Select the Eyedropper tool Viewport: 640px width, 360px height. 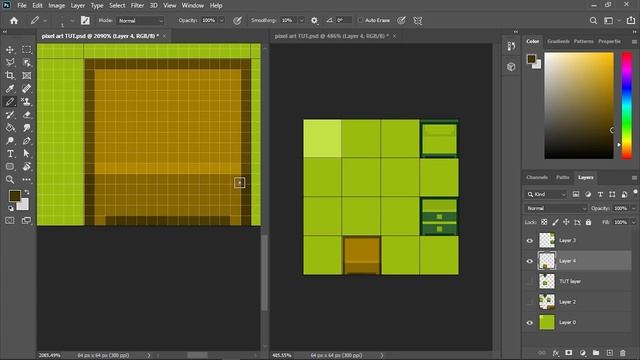(x=10, y=89)
